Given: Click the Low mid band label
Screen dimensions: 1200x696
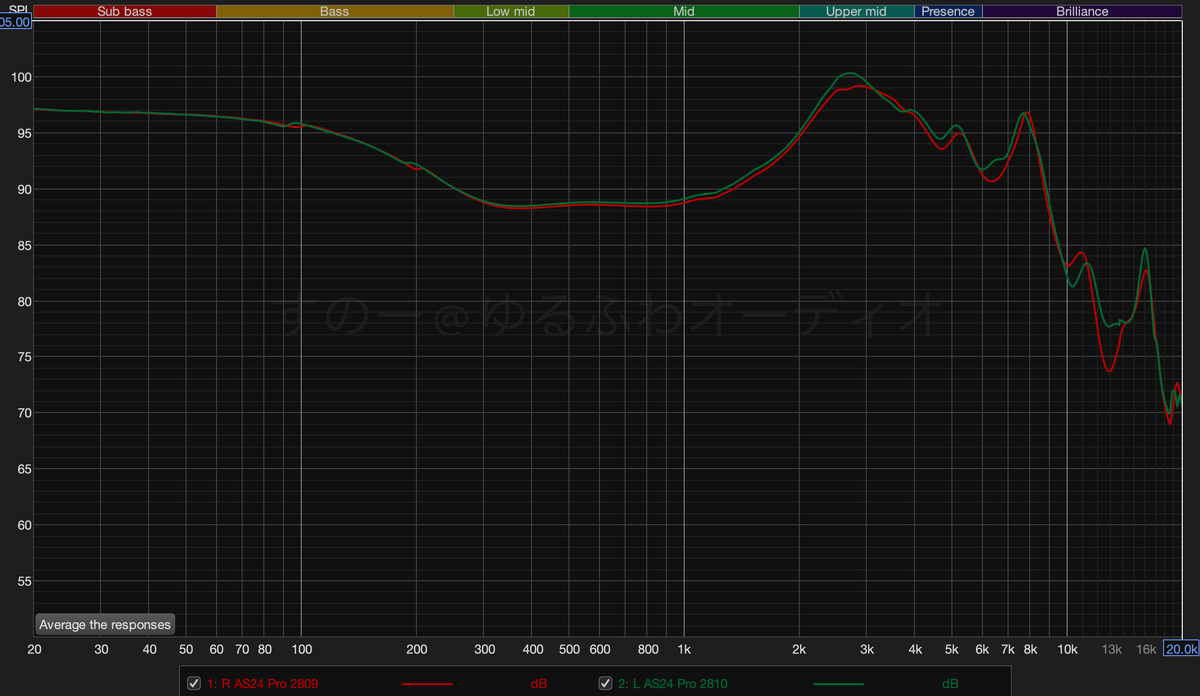Looking at the screenshot, I should pyautogui.click(x=511, y=12).
